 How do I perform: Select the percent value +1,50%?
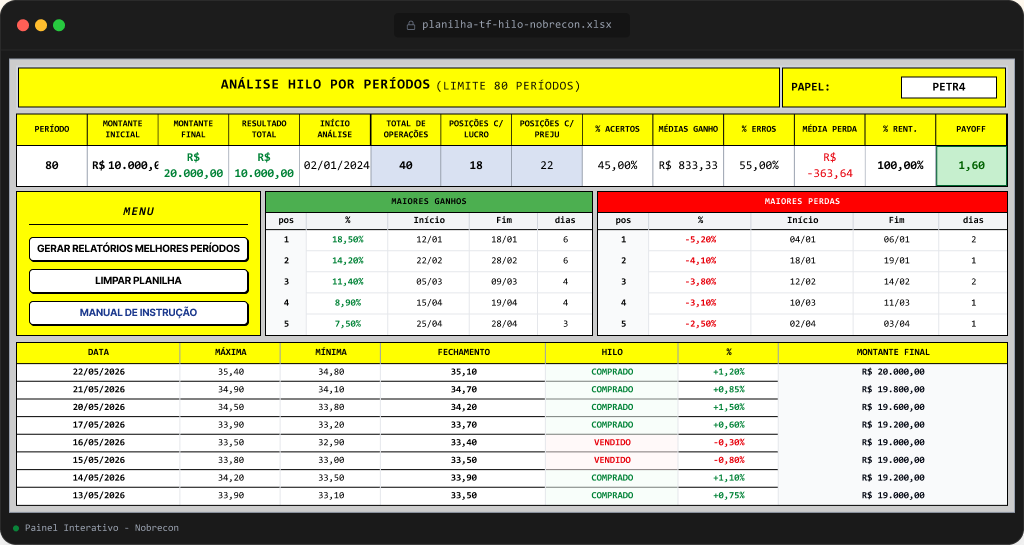click(x=728, y=407)
